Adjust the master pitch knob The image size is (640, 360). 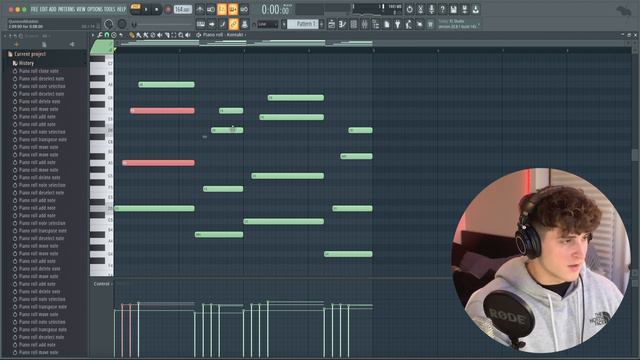122,24
